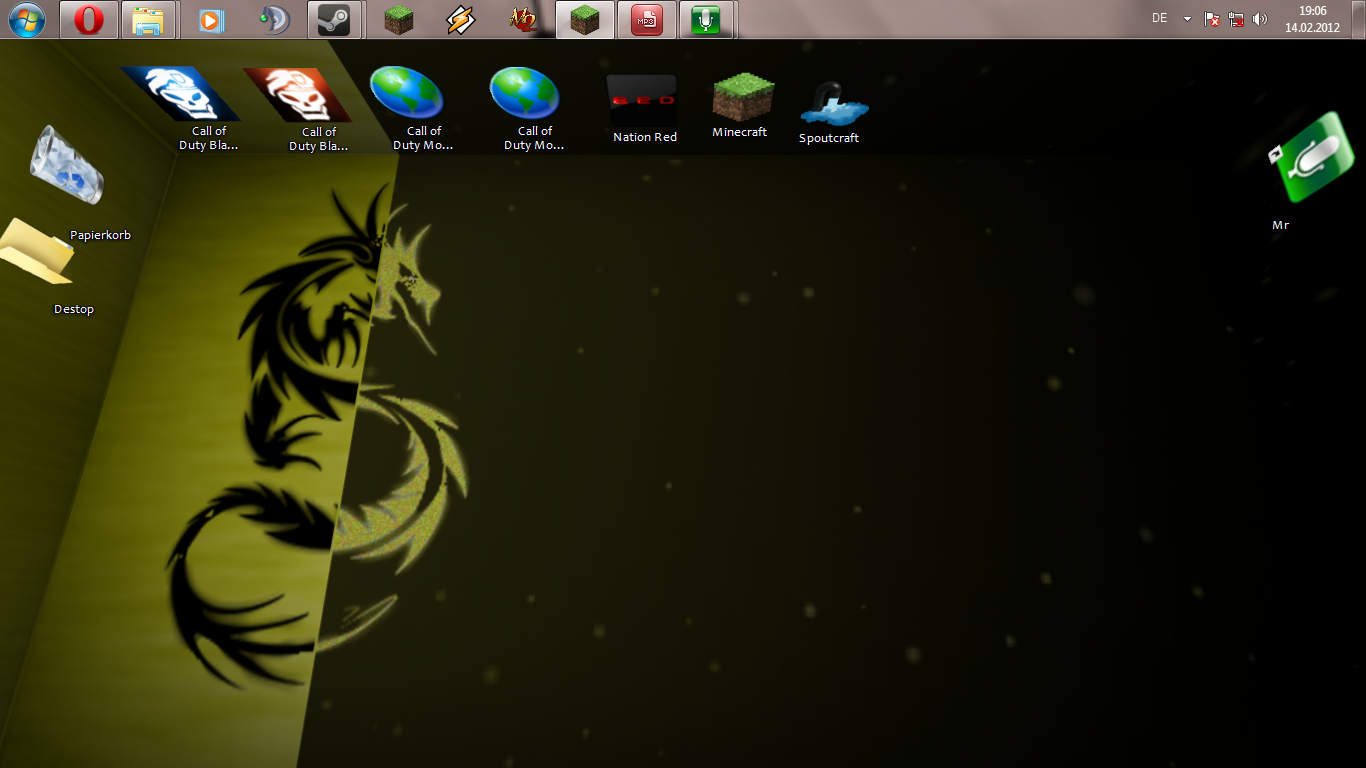
Task: Open Winamp lightning bolt taskbar icon
Action: click(459, 19)
